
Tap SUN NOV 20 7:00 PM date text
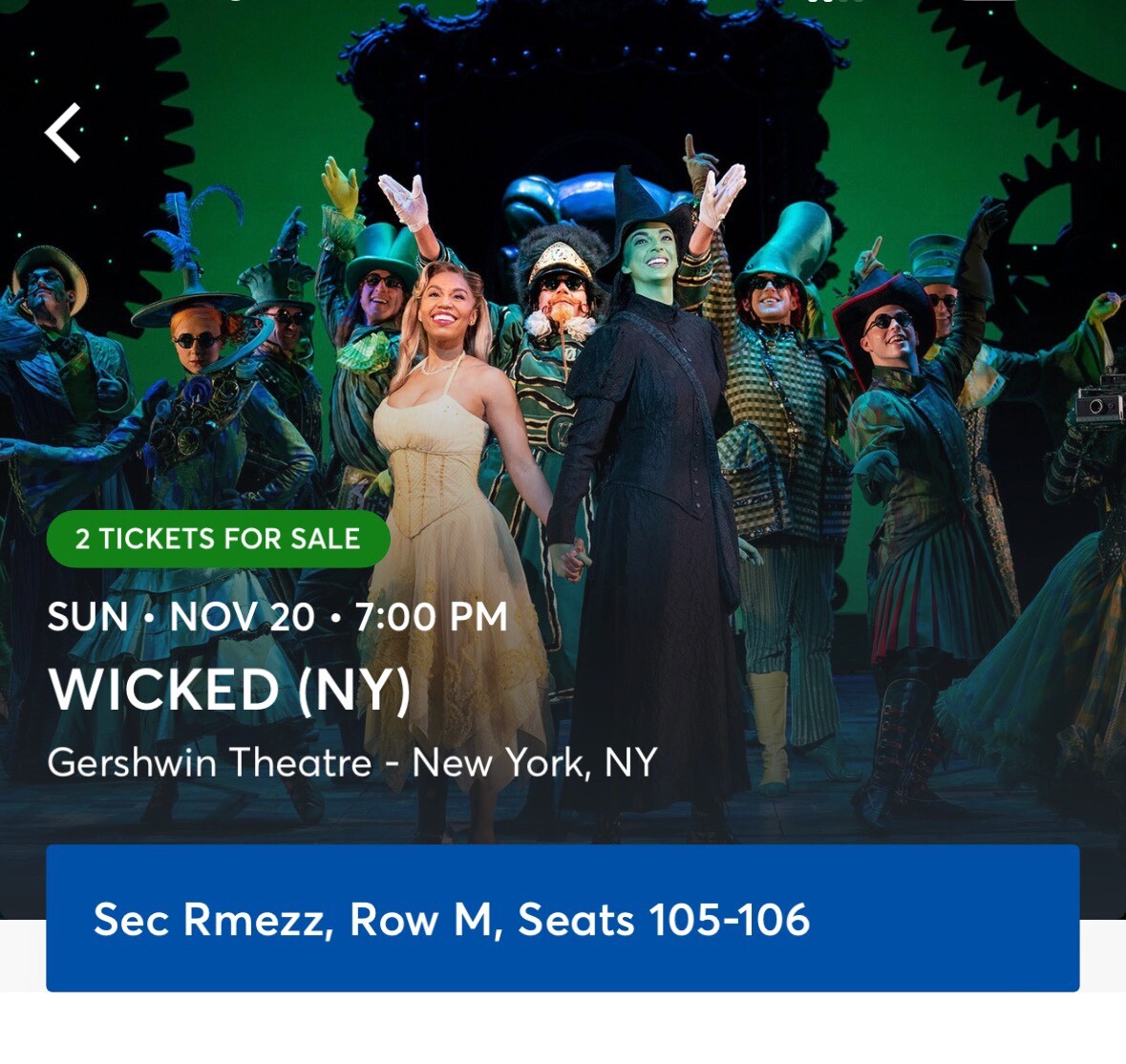coord(277,617)
